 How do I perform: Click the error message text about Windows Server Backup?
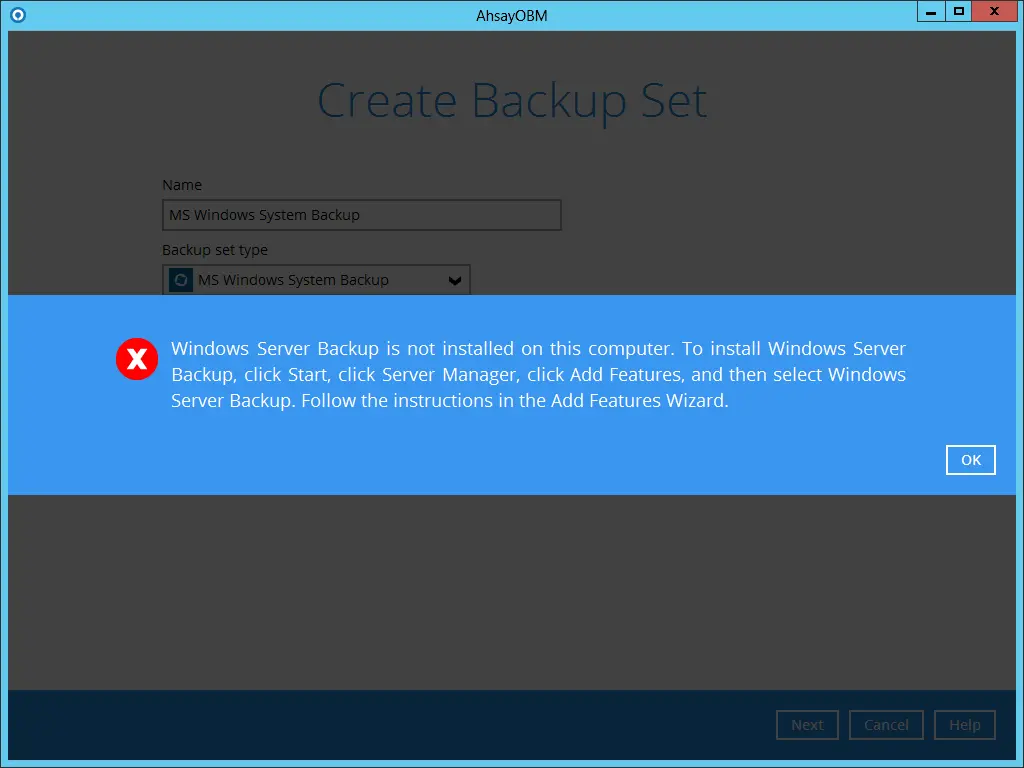click(538, 374)
